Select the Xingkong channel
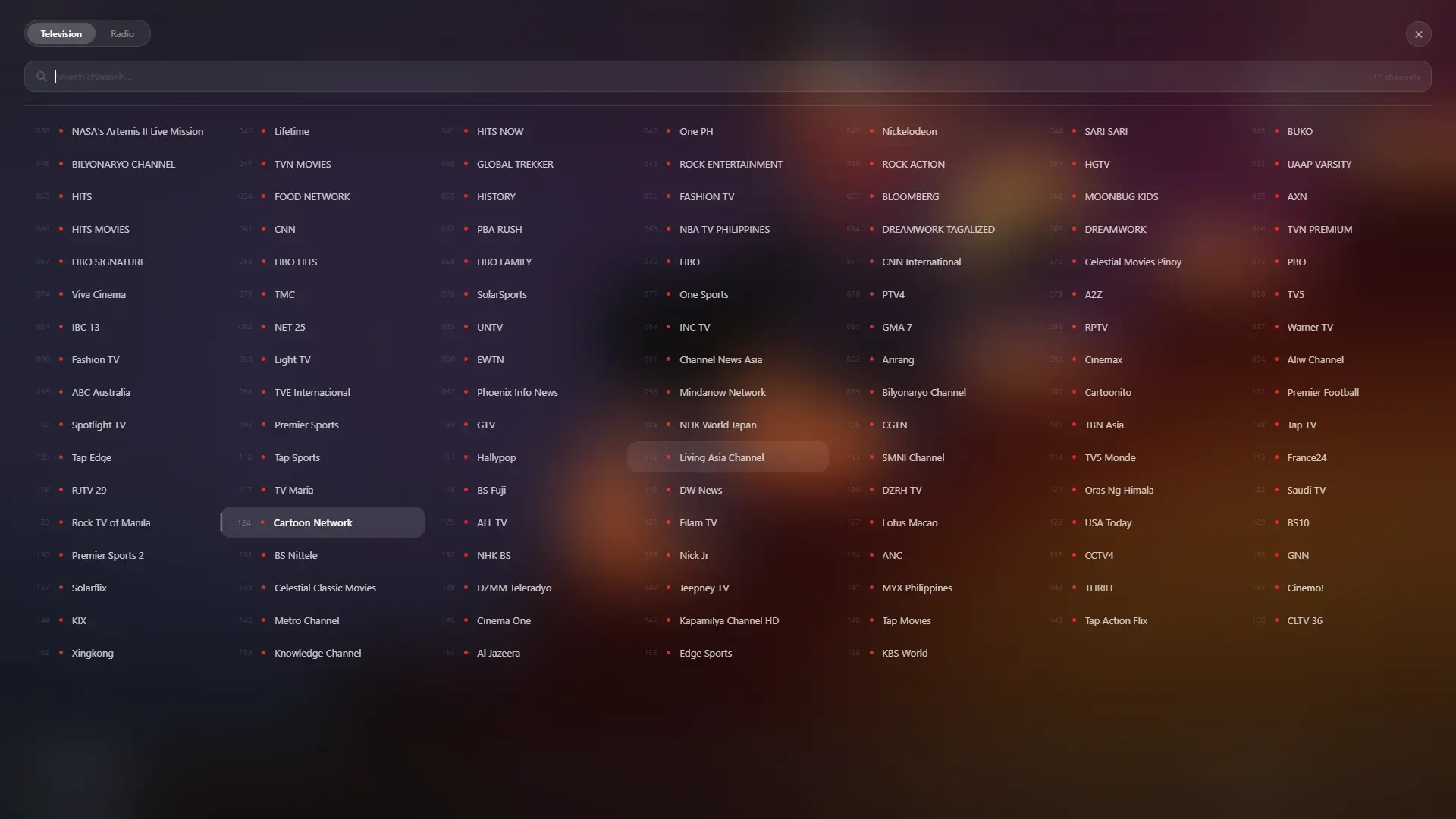Viewport: 1456px width, 819px height. coord(120,653)
